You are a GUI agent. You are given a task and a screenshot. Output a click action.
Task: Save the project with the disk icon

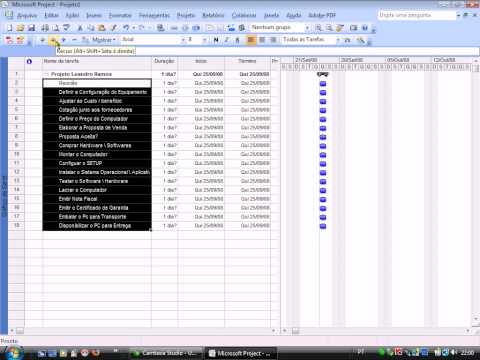click(31, 28)
